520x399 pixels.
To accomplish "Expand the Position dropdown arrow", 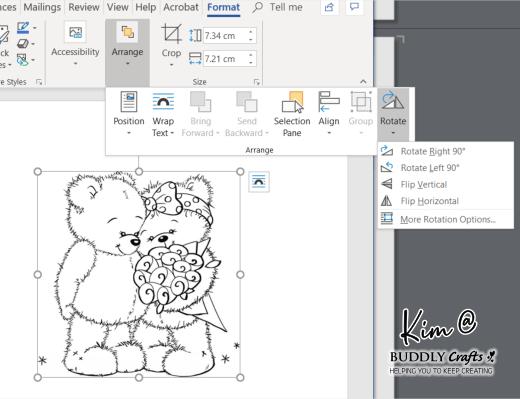I will point(129,133).
